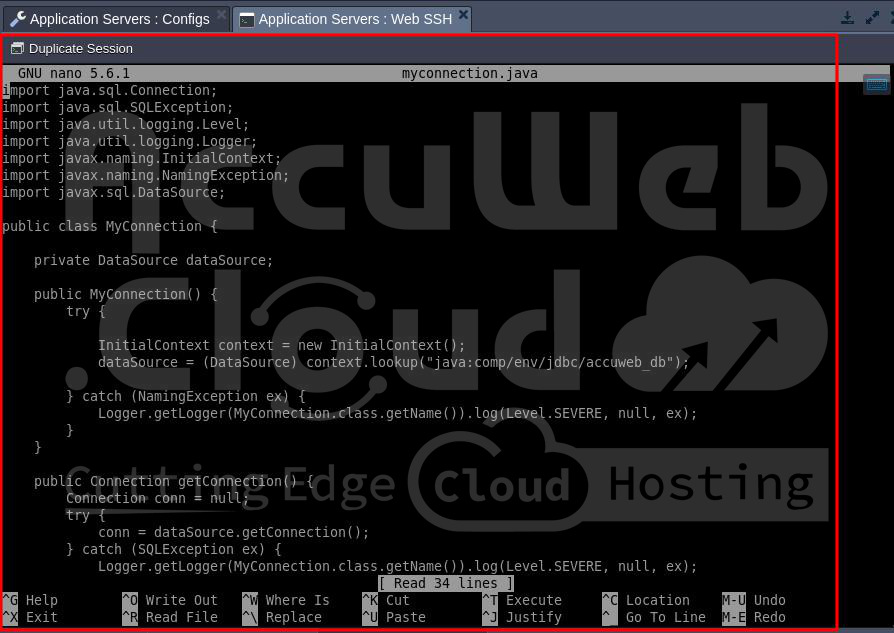
Task: Click the ^C Location shortcut
Action: pyautogui.click(x=646, y=600)
